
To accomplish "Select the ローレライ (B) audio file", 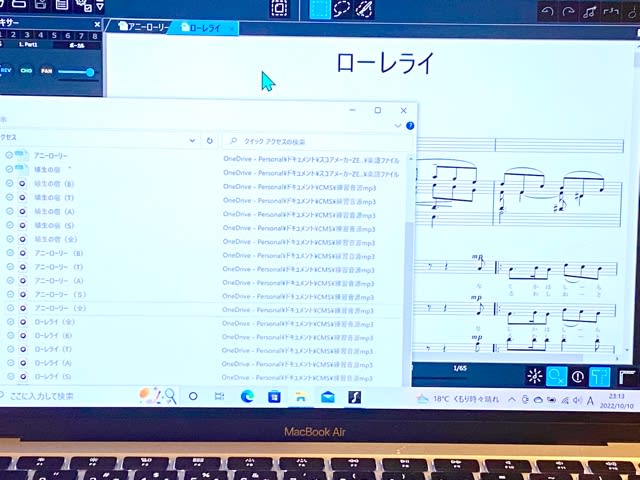I will click(53, 336).
